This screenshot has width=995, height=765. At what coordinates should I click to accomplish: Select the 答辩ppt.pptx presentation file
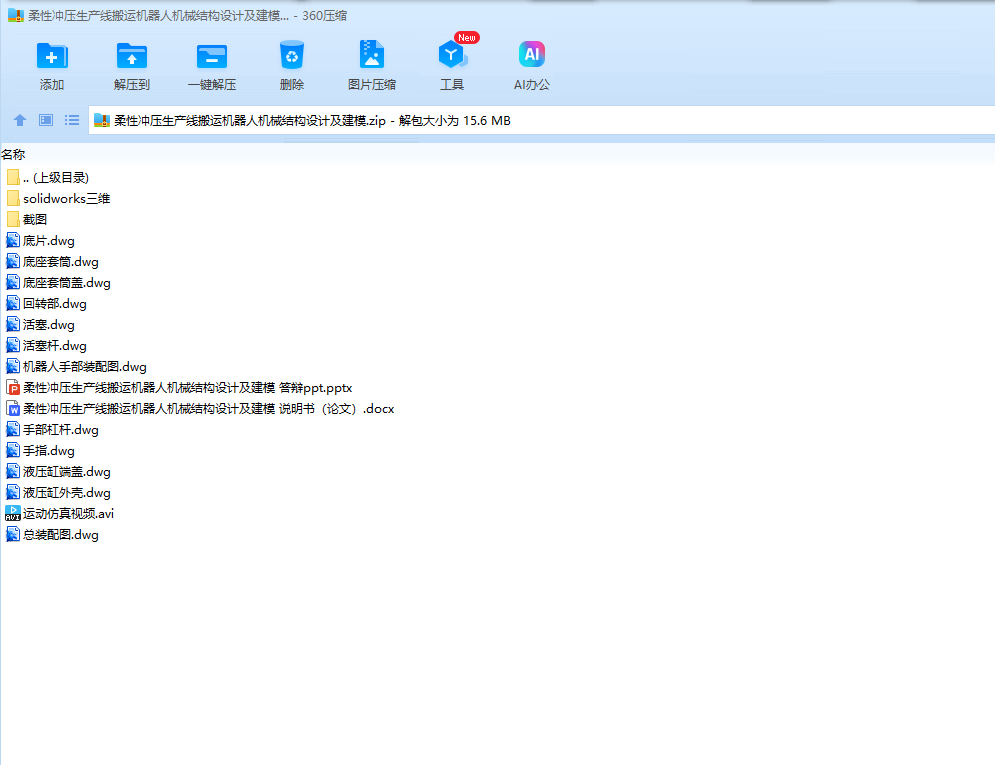180,387
